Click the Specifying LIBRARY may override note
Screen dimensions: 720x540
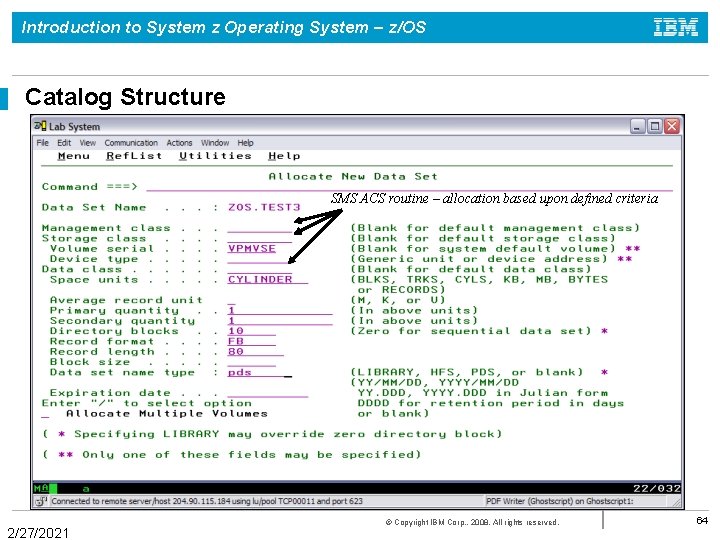(x=272, y=434)
